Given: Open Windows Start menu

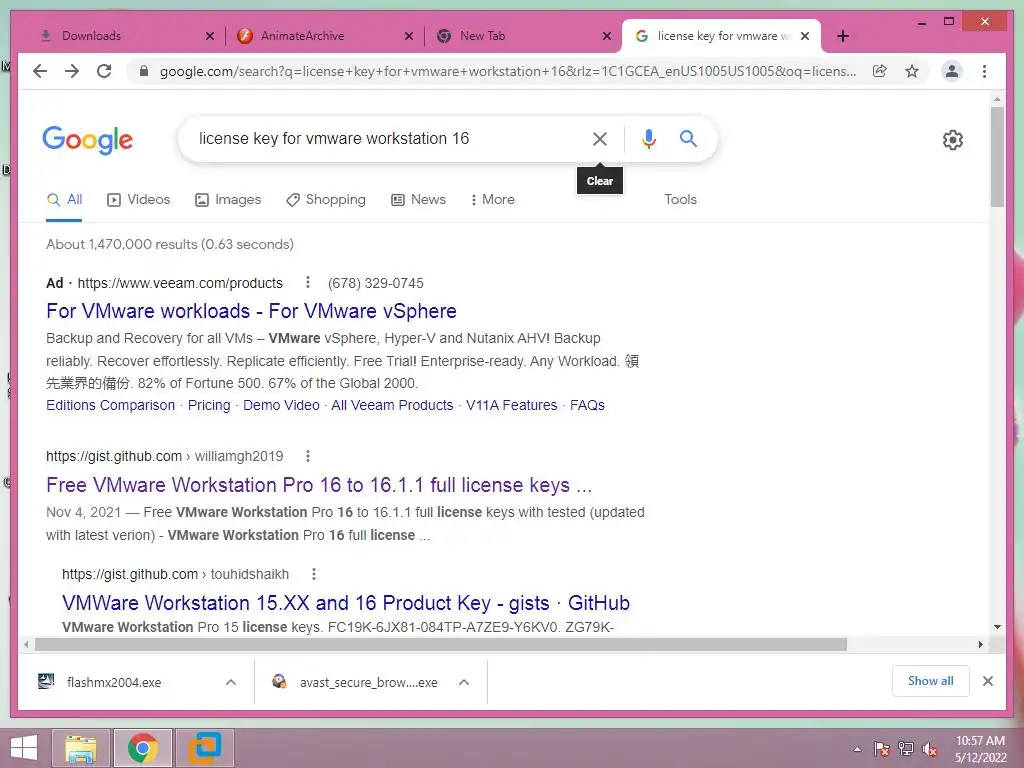Looking at the screenshot, I should click(x=24, y=748).
